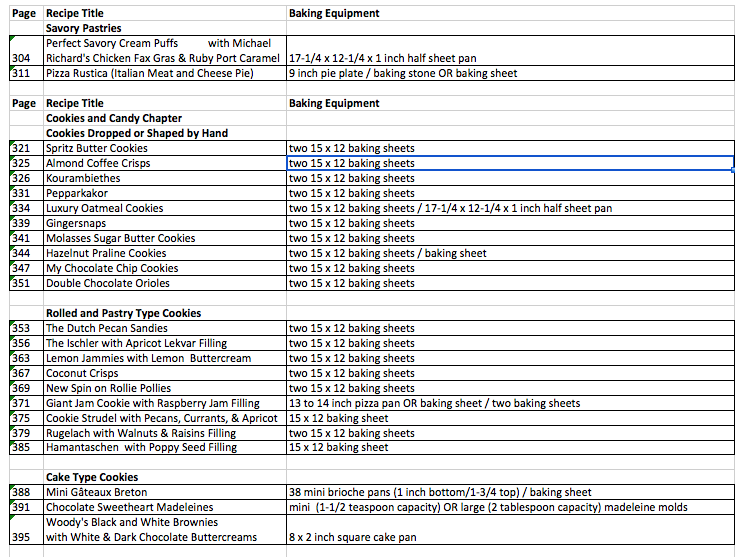This screenshot has width=746, height=557.
Task: Select 'Hamantaschen with Poppy Seed Filling' cell
Action: (x=165, y=447)
